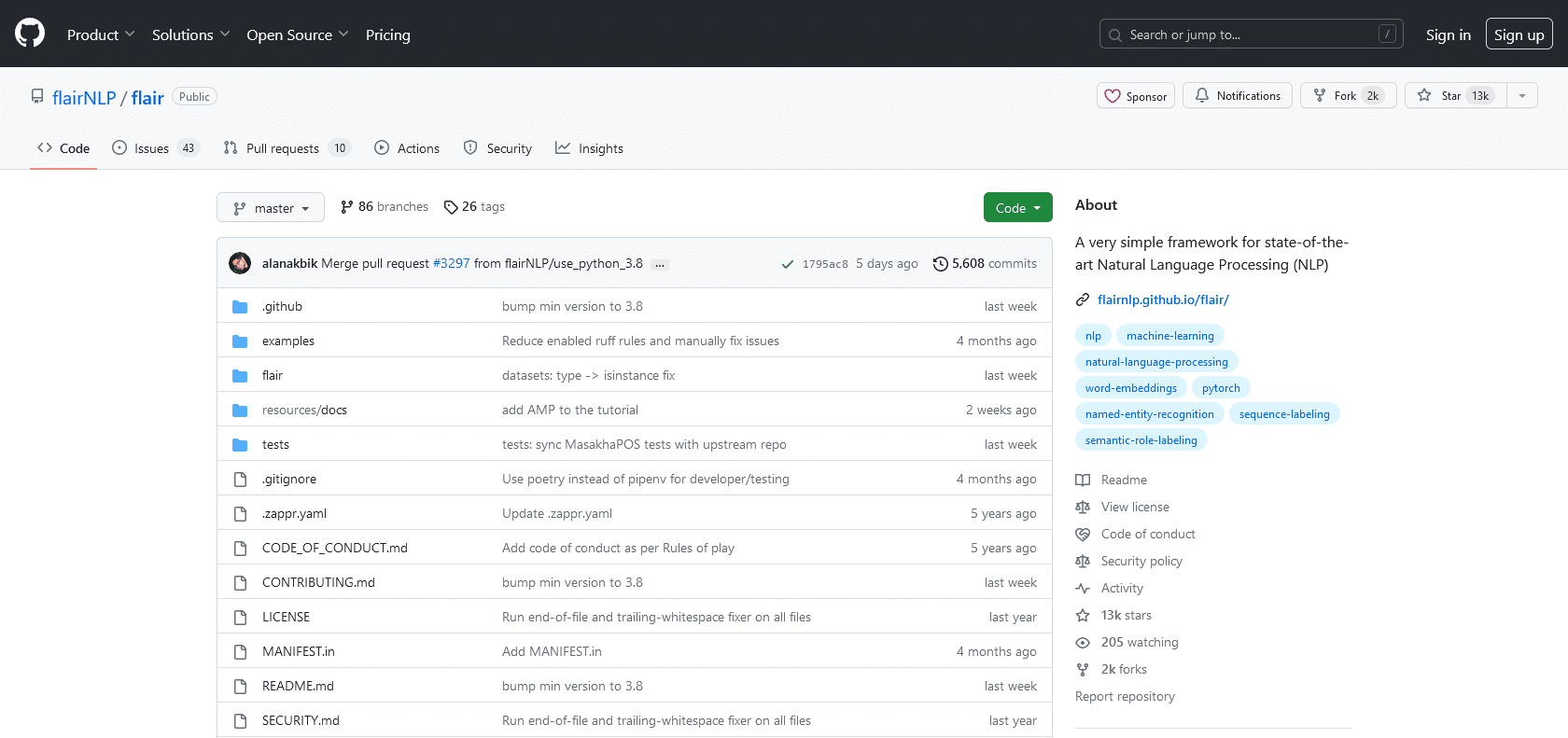Click the .gitignore file icon

click(240, 479)
